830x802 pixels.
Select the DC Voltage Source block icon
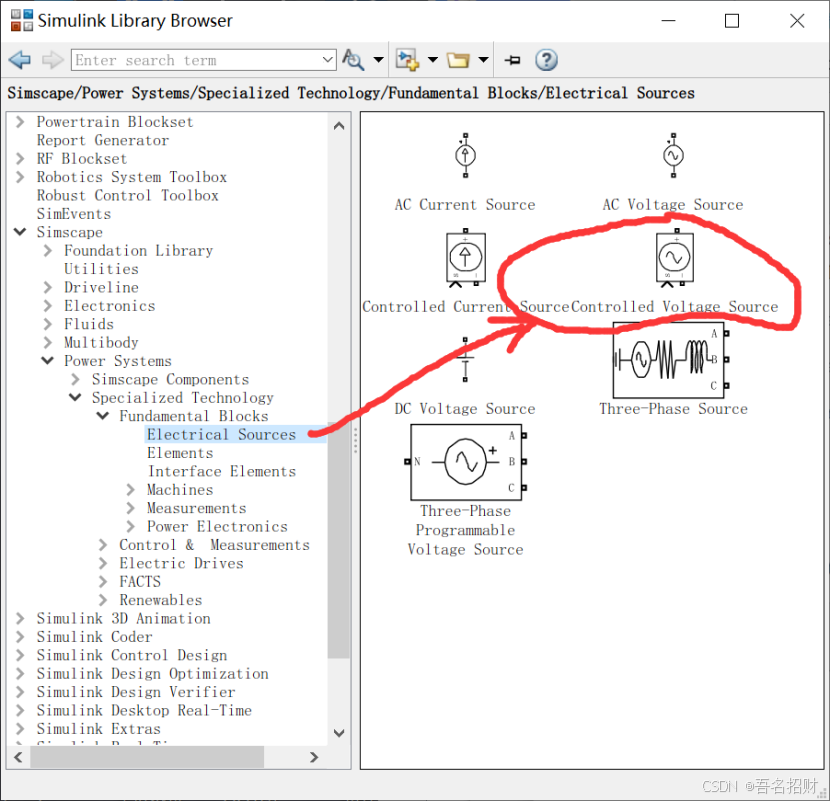[465, 360]
